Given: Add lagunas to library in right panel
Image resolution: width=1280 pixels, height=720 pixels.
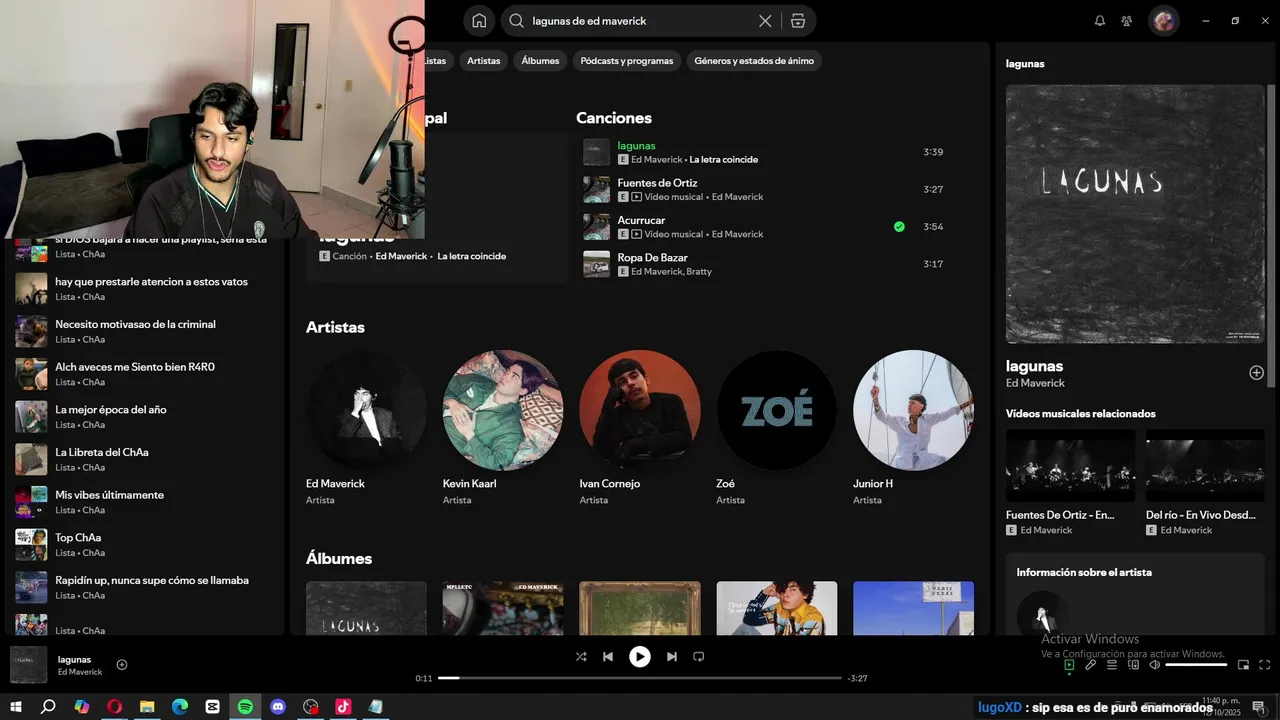Looking at the screenshot, I should [x=1256, y=373].
